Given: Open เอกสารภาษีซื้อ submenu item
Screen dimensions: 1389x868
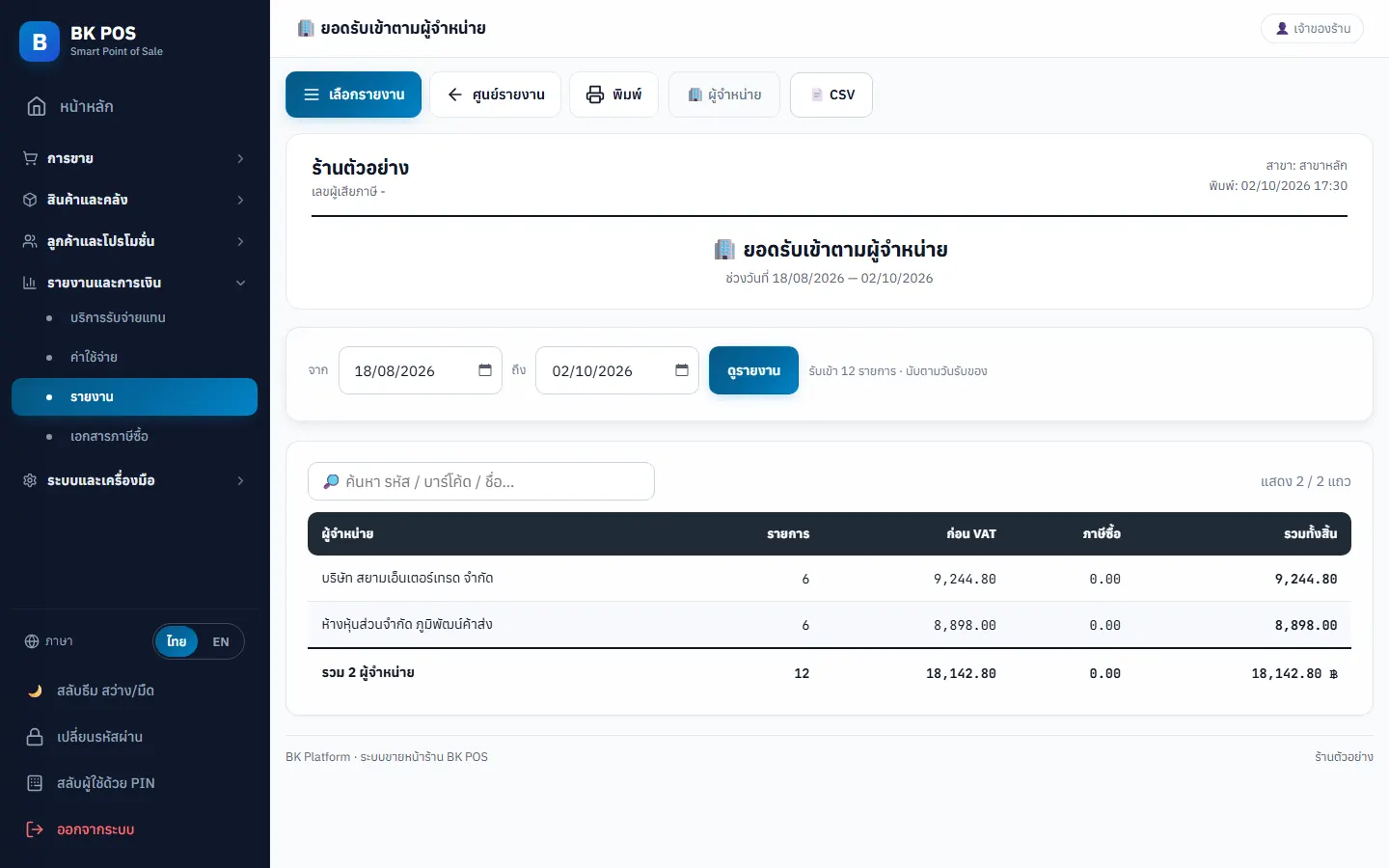Looking at the screenshot, I should coord(135,436).
